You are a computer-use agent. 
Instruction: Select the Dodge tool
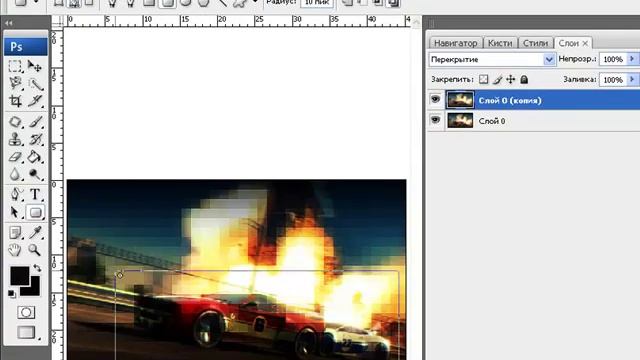(35, 174)
